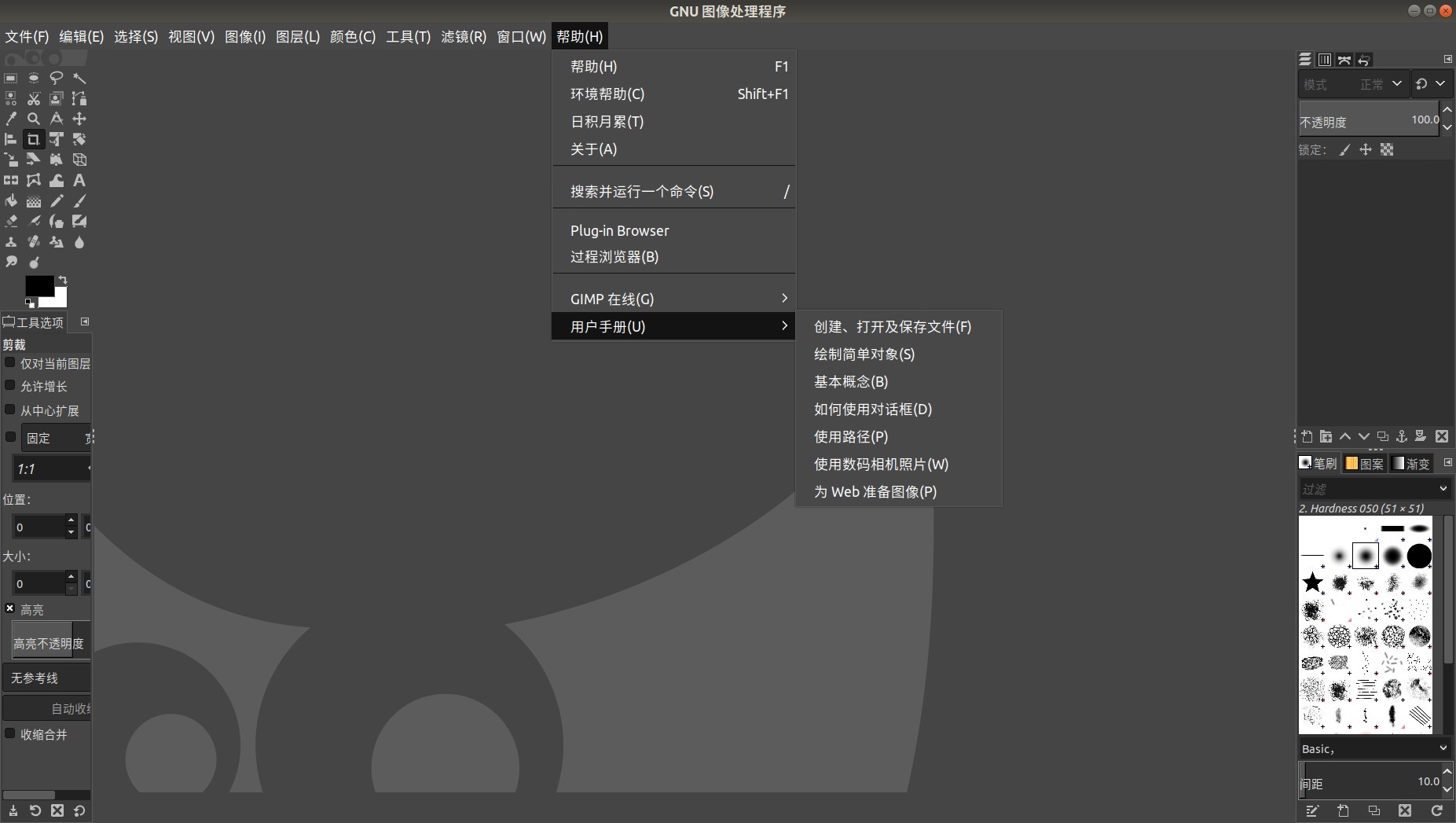
Task: Select the Eraser tool
Action: tap(11, 221)
